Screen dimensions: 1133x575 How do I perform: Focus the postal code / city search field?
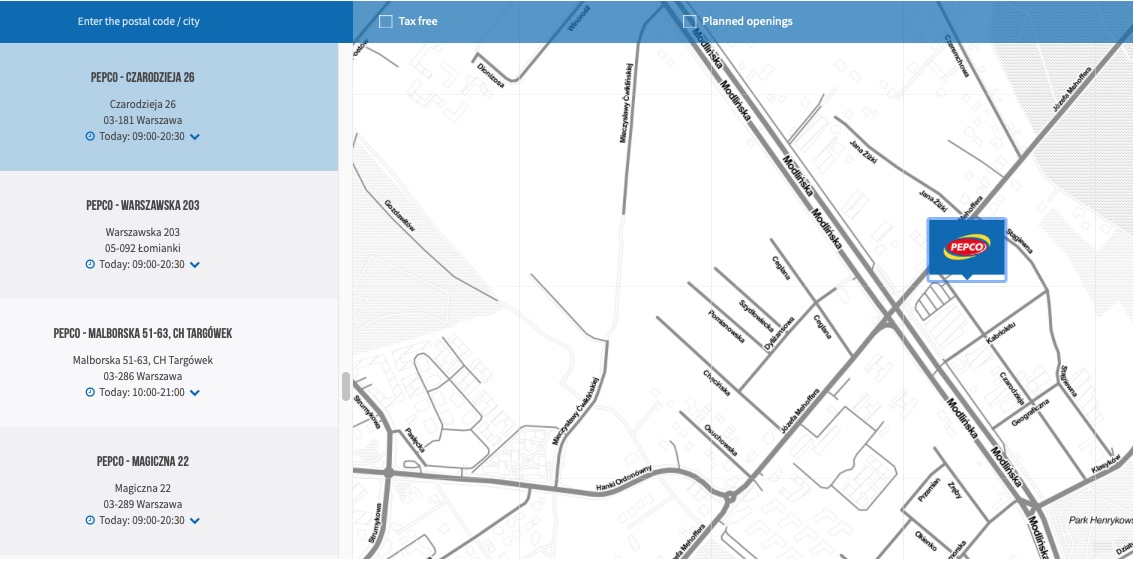139,22
